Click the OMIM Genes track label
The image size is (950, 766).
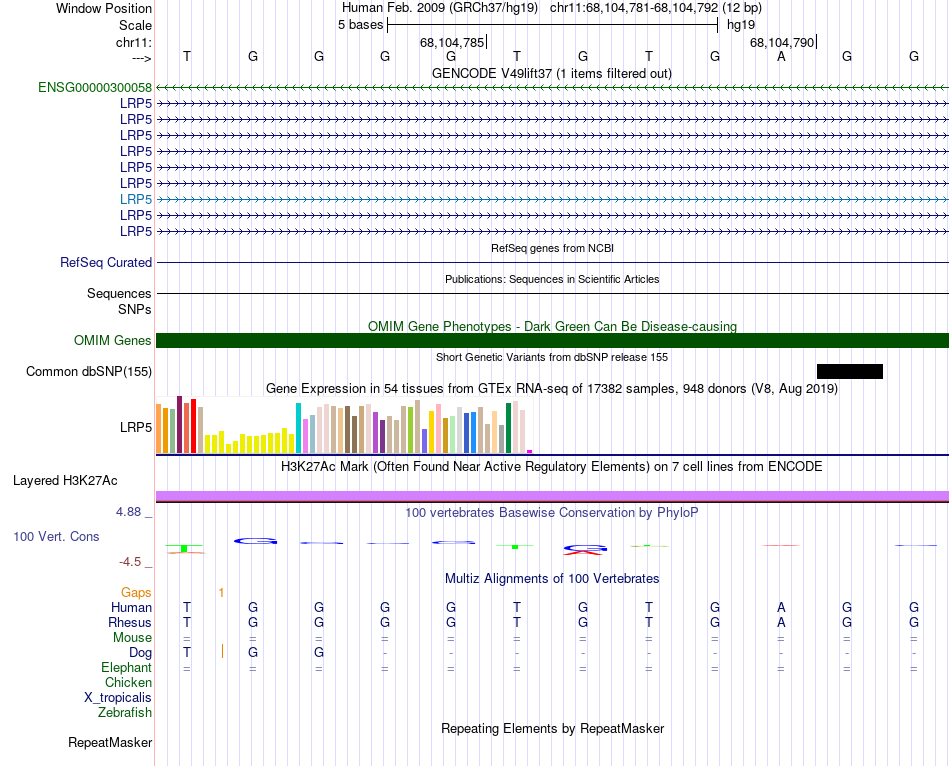point(113,341)
